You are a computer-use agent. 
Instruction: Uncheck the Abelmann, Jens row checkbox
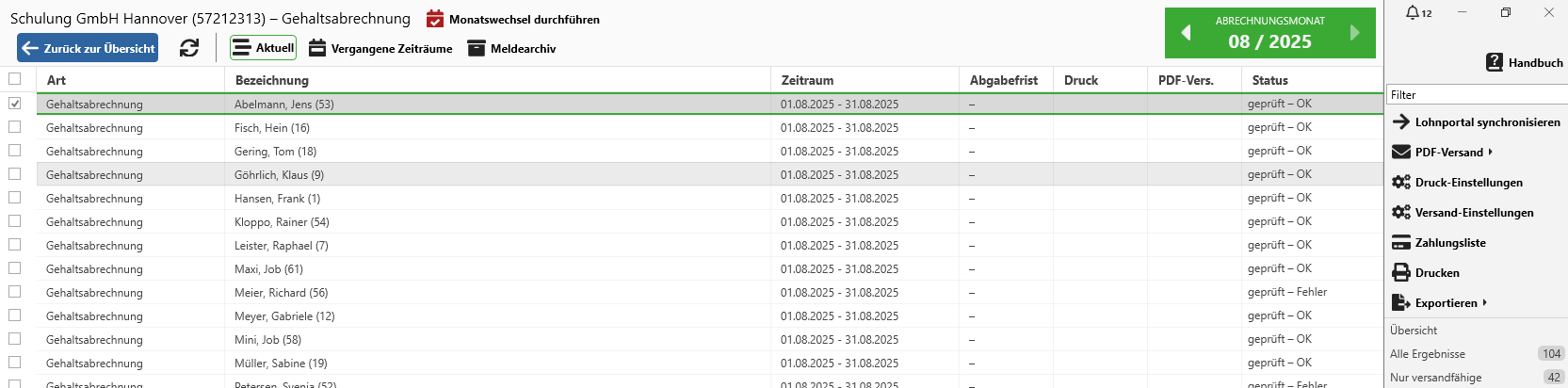15,104
